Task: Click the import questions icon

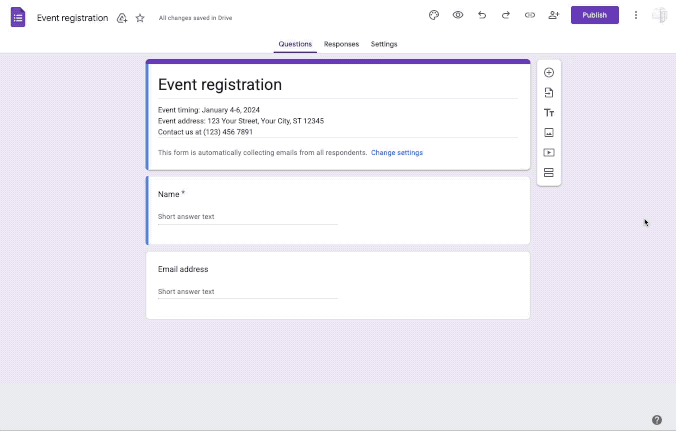Action: coord(549,93)
